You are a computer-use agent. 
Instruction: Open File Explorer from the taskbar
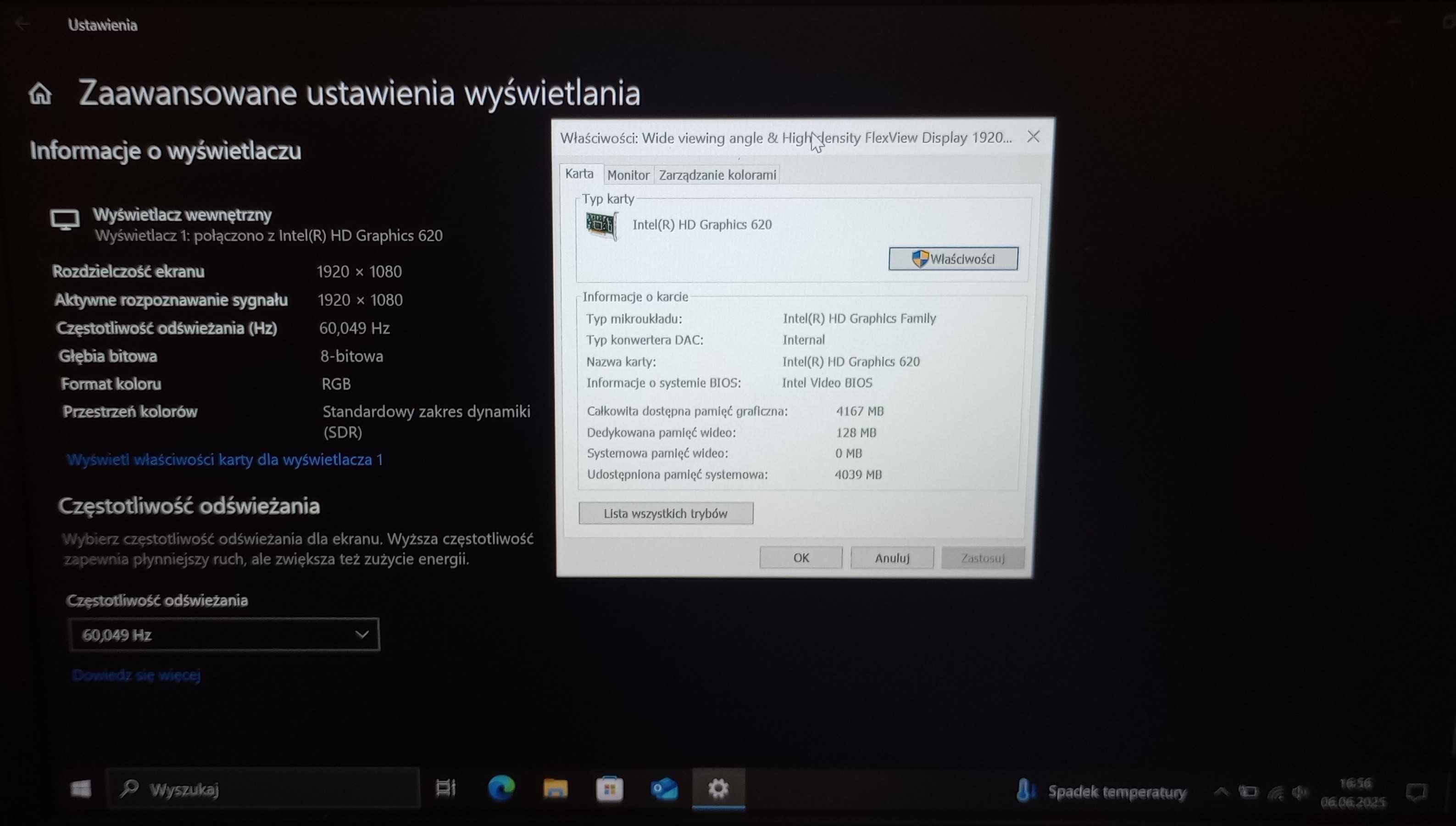point(555,788)
